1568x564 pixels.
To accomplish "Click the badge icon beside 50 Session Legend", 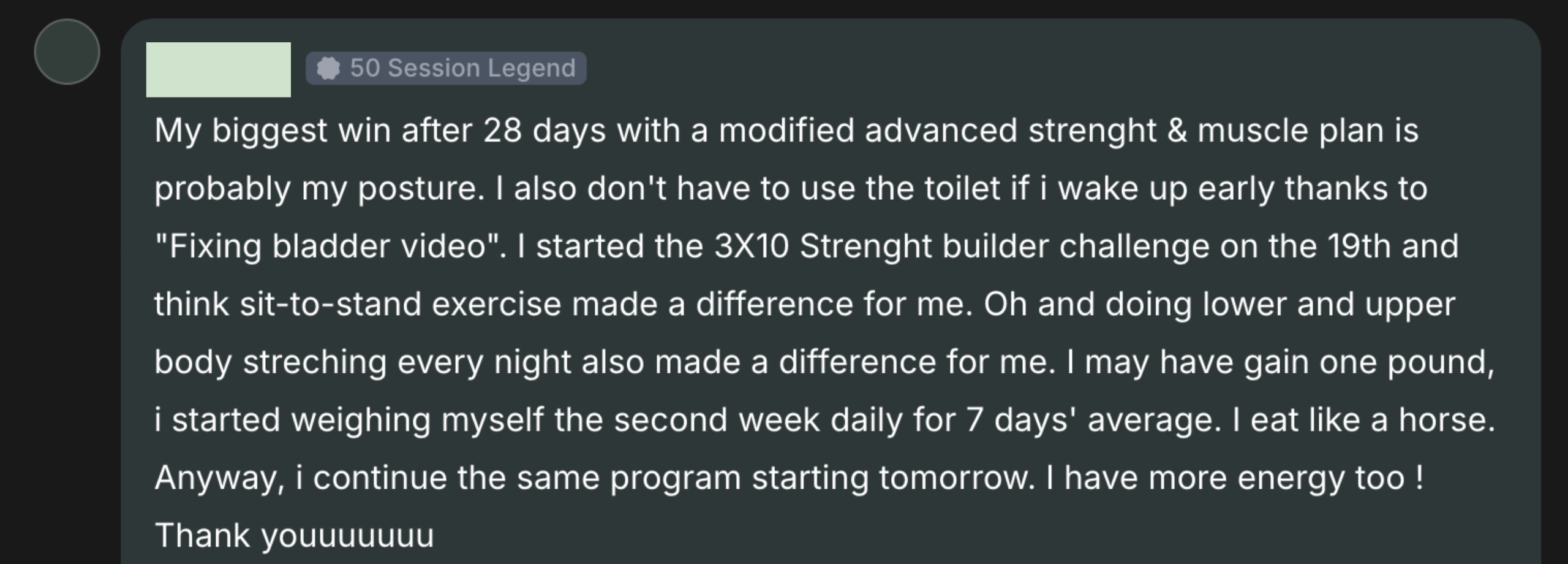I will point(328,68).
